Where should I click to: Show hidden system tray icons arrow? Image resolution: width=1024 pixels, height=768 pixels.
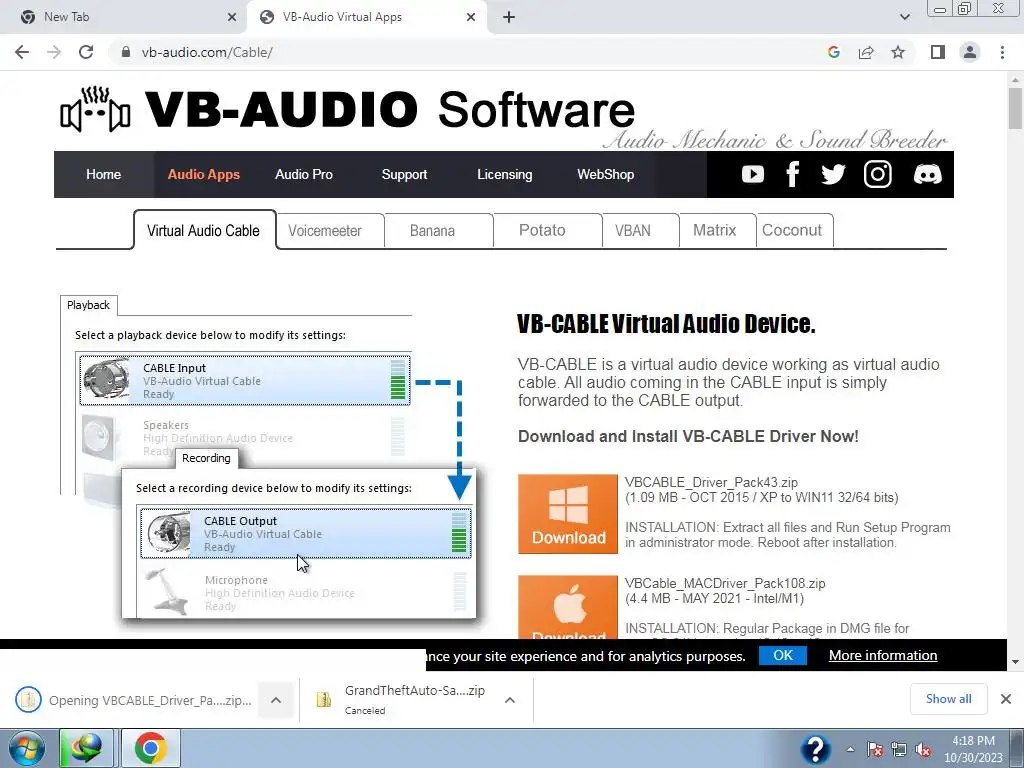(x=850, y=749)
